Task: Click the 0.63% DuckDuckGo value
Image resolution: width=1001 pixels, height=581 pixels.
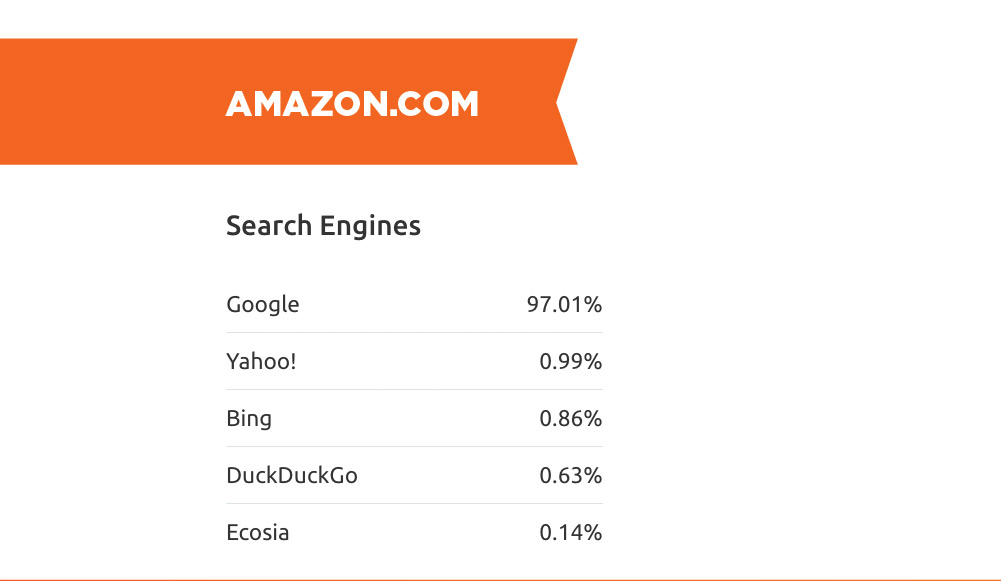Action: coord(571,476)
